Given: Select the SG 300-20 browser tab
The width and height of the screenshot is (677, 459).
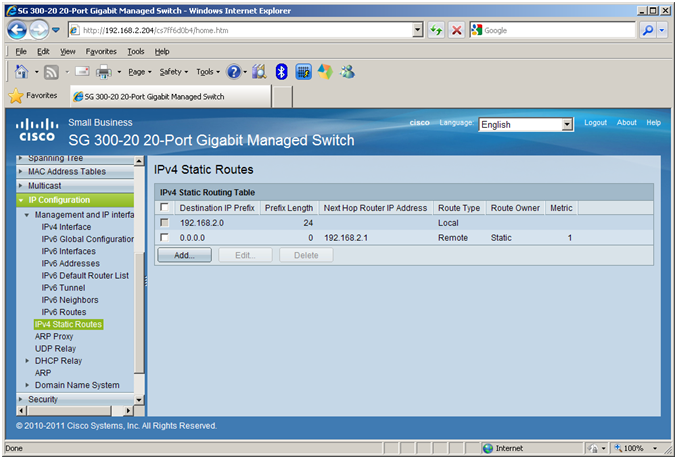Looking at the screenshot, I should pos(171,96).
